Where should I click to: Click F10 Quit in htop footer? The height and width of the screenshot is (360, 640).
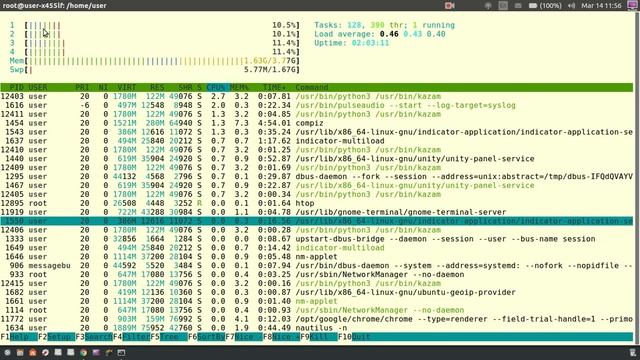tap(354, 337)
